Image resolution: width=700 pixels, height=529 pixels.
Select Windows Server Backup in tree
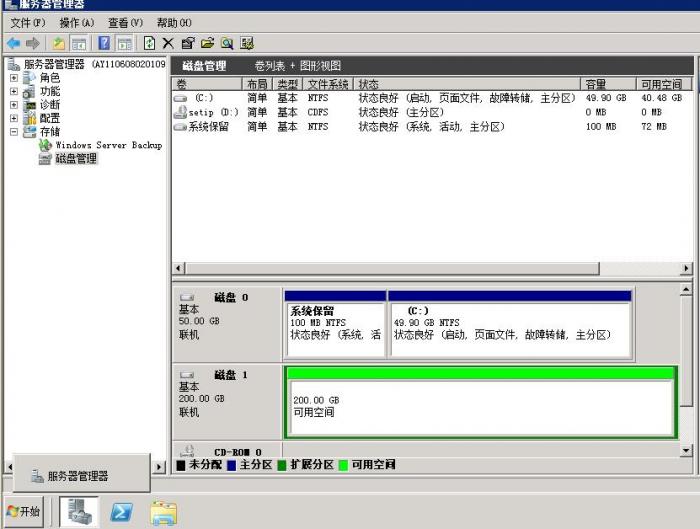(107, 145)
